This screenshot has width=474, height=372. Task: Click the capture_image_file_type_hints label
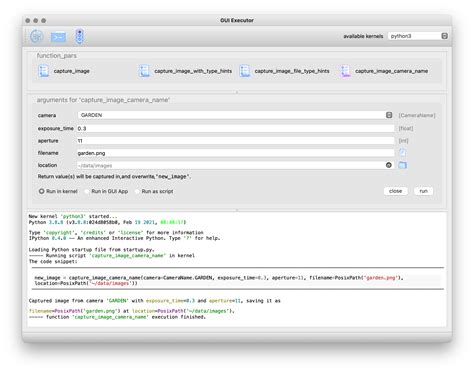(292, 71)
